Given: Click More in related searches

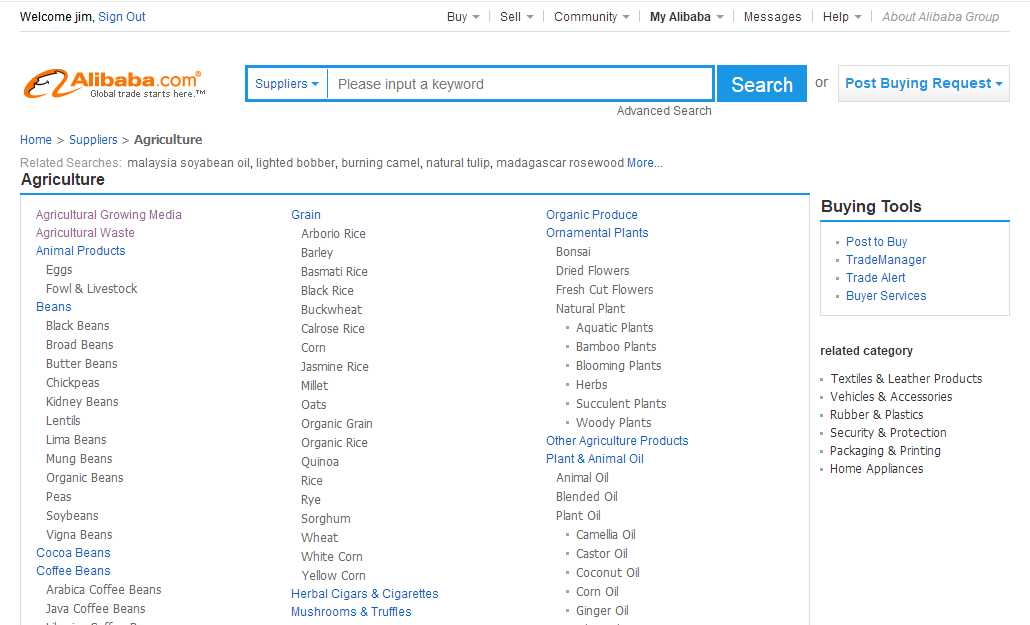Looking at the screenshot, I should point(644,163).
